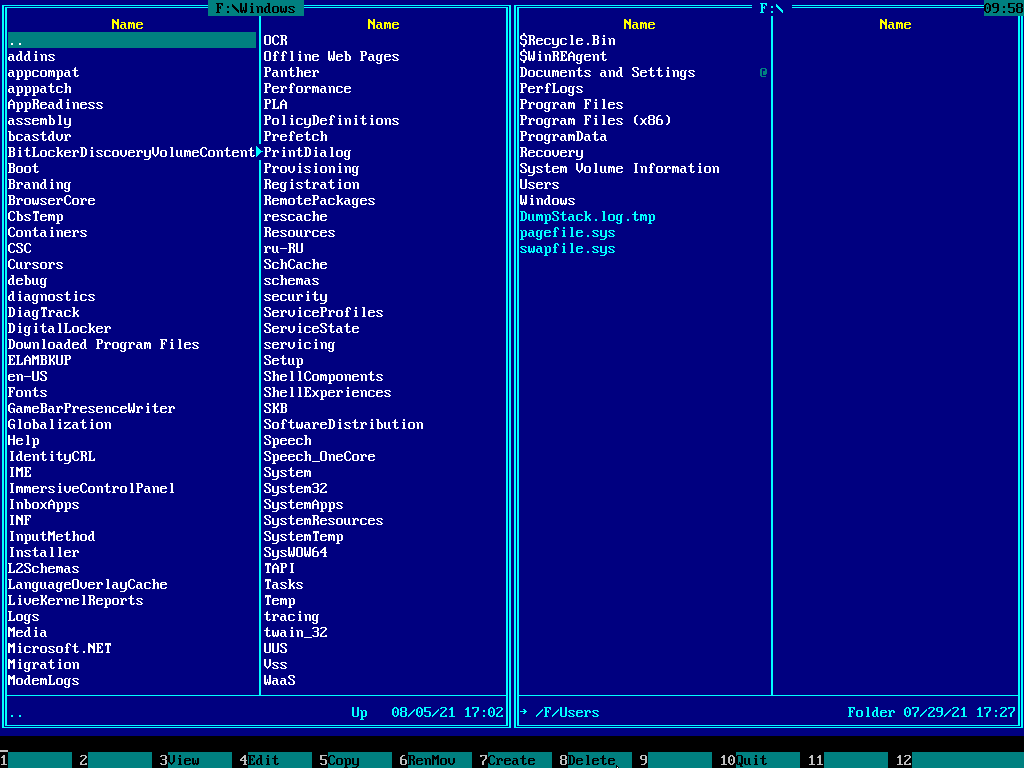Viewport: 1024px width, 768px height.
Task: Select Downloaded Program Files folder
Action: (103, 345)
